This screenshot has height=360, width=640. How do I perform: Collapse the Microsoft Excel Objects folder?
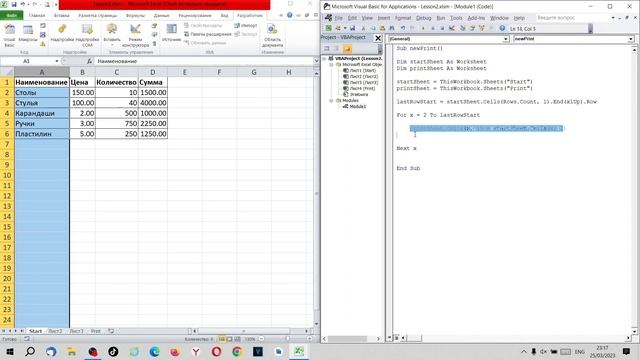(x=331, y=64)
